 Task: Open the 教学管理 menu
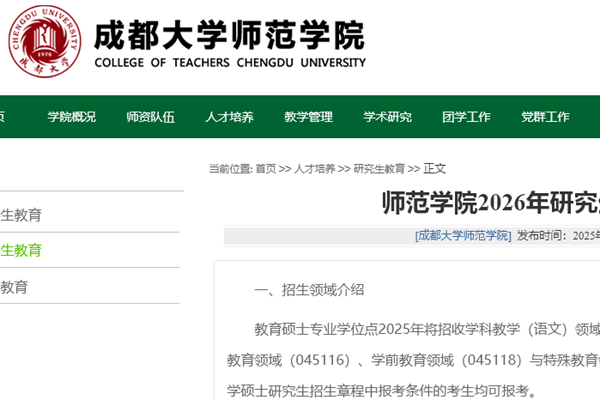coord(308,117)
